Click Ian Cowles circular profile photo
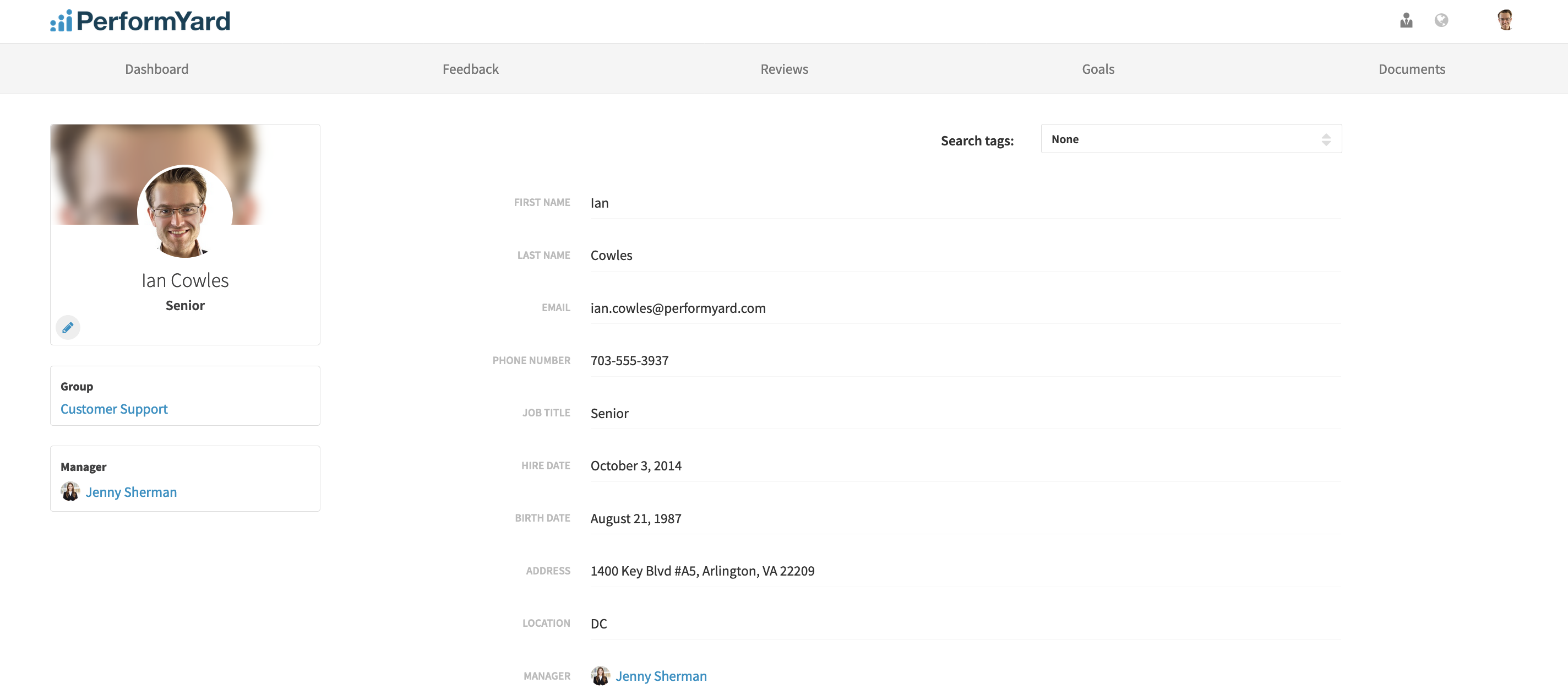 pos(184,212)
